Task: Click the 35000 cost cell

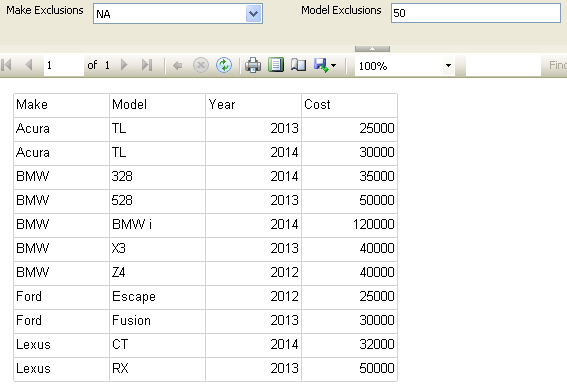Action: 349,177
